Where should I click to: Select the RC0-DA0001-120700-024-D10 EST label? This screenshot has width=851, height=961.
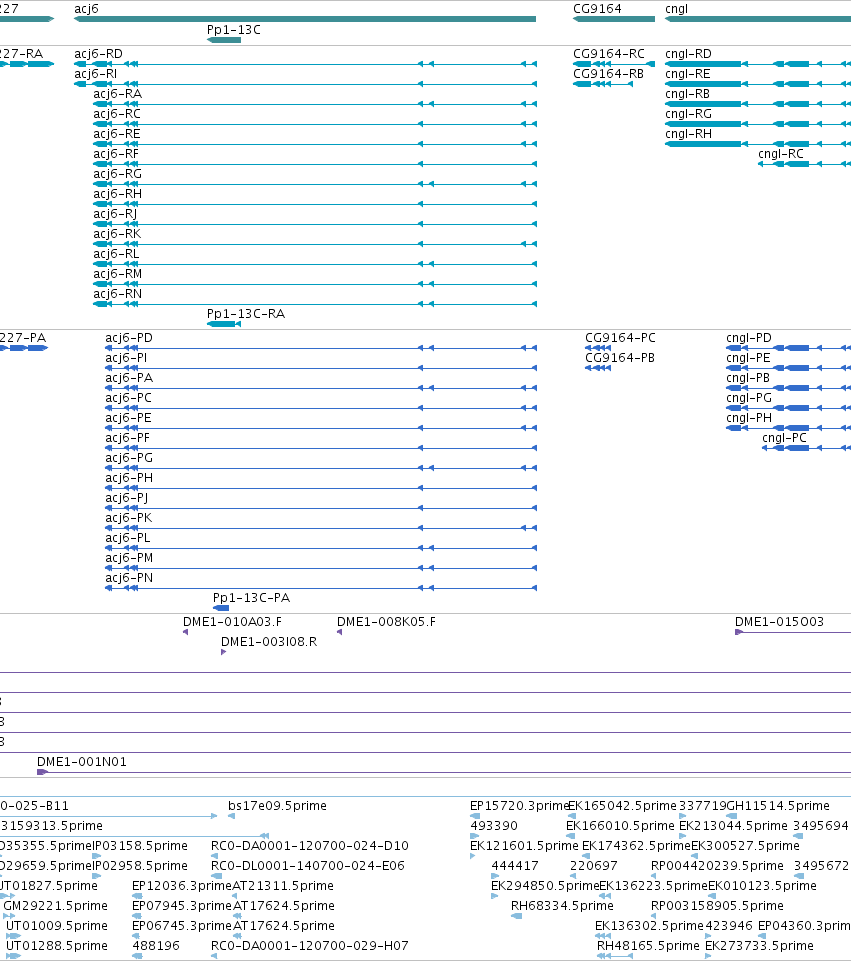(310, 846)
